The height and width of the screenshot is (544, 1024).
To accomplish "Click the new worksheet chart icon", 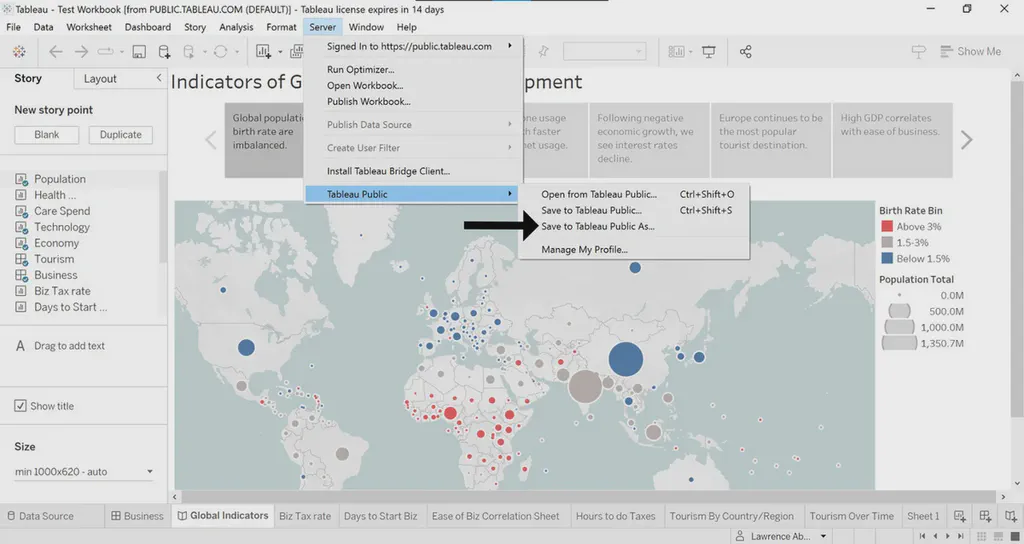I will [x=263, y=52].
